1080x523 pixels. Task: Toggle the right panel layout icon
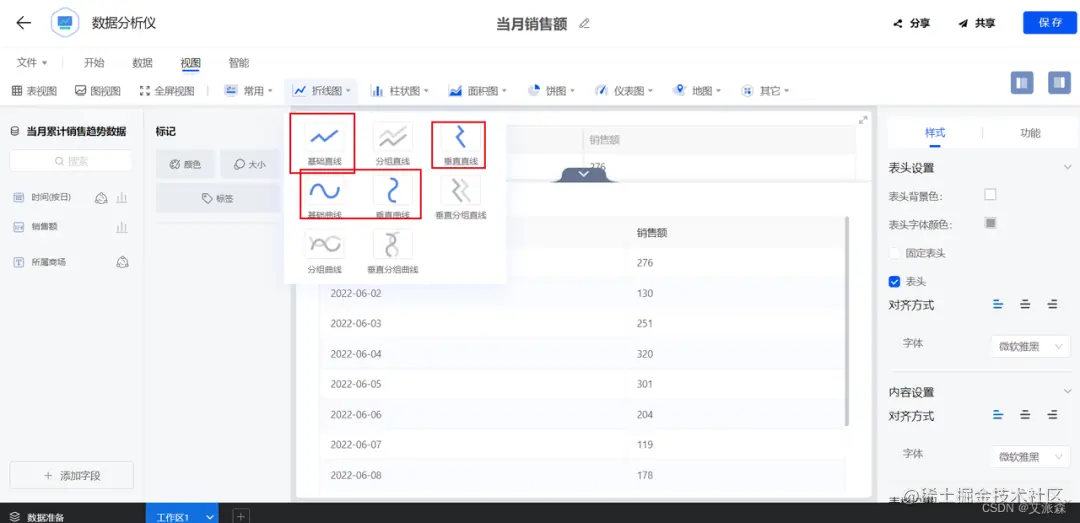coord(1059,82)
